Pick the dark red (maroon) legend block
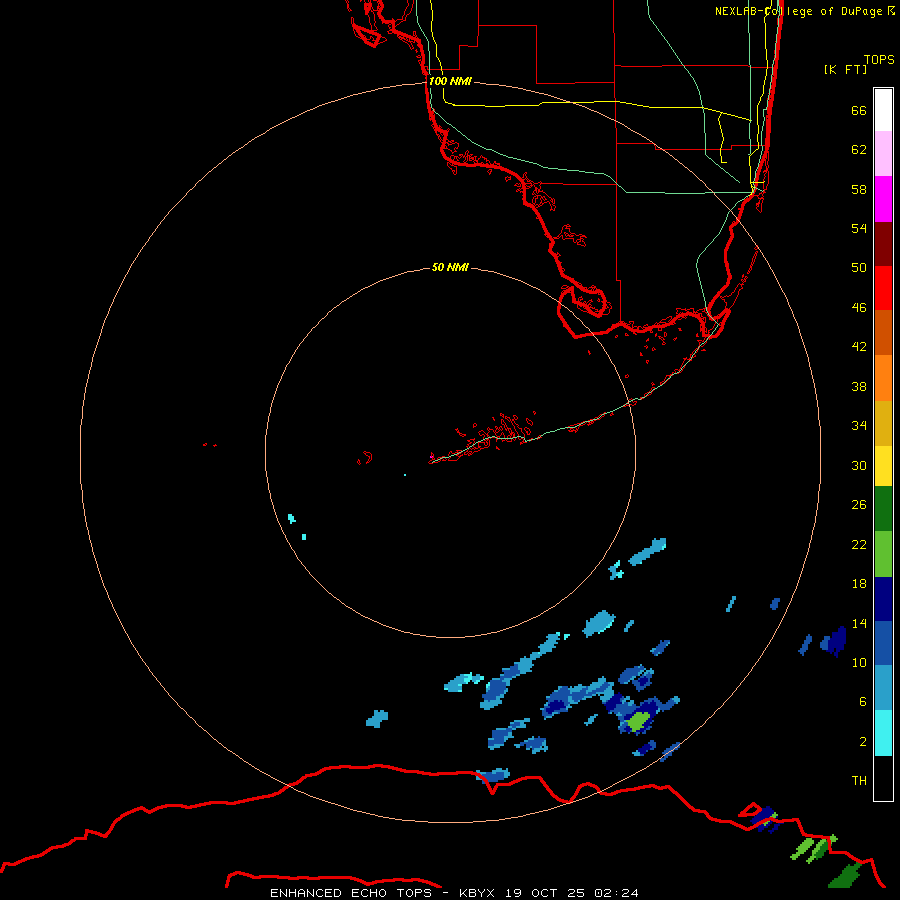 coord(883,244)
